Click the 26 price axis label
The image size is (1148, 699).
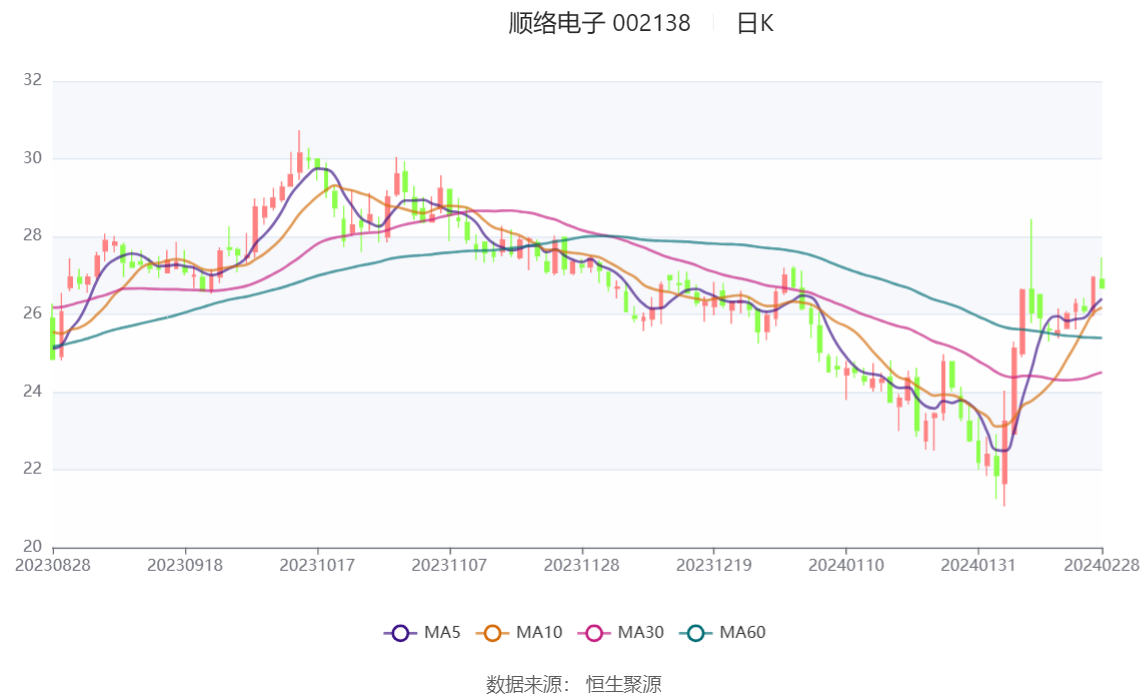coord(32,313)
